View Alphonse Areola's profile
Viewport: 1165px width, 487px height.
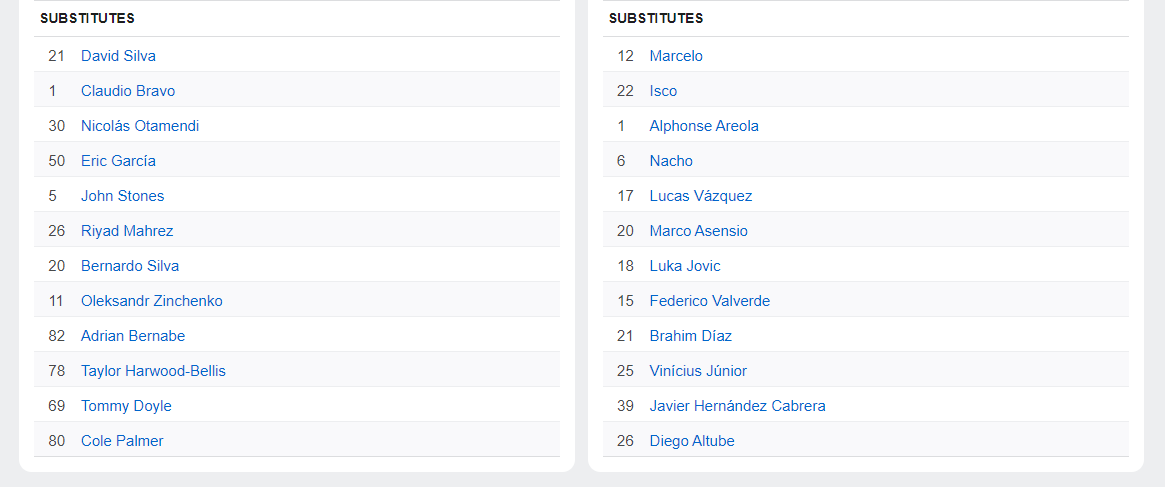click(704, 126)
